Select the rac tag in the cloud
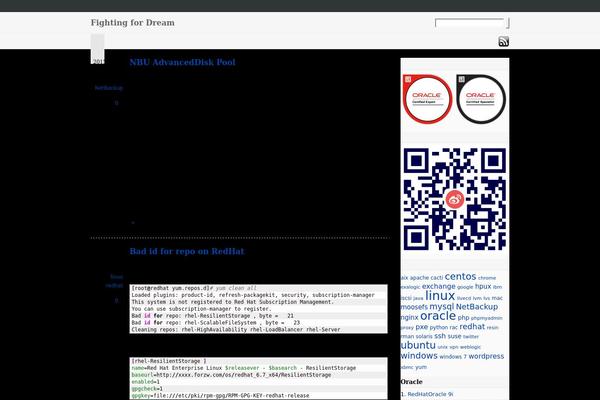Image resolution: width=600 pixels, height=400 pixels. click(453, 327)
